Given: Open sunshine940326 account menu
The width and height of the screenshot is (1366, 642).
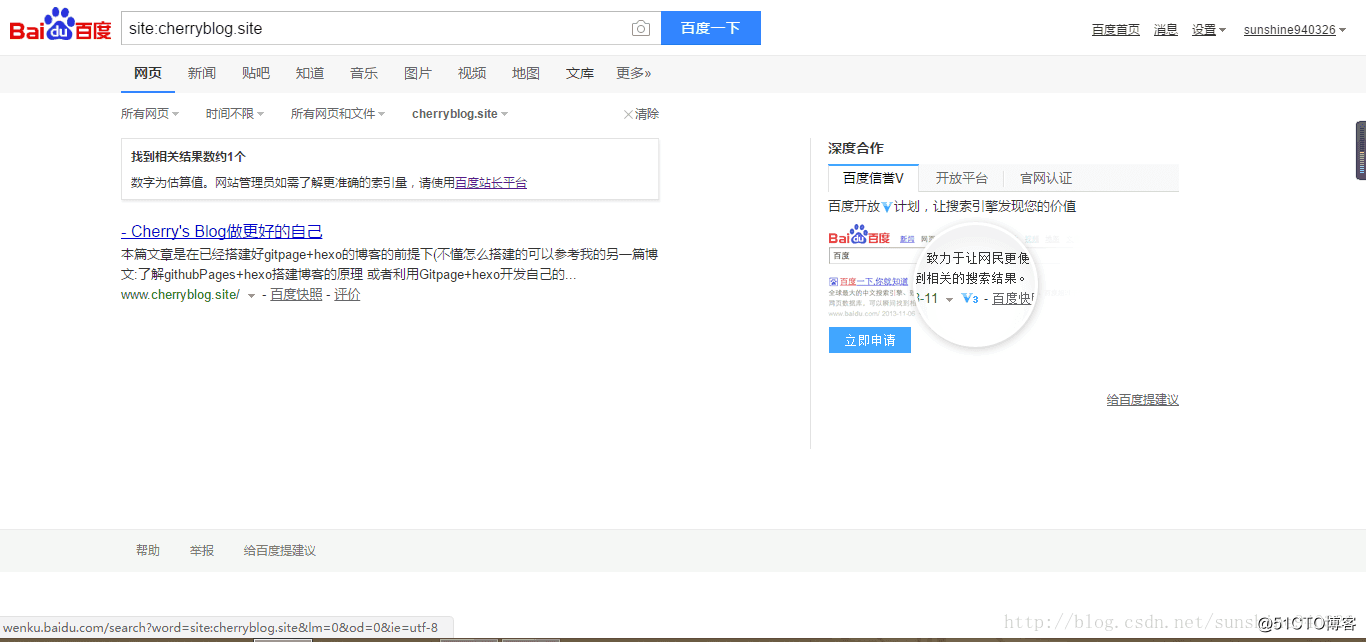Looking at the screenshot, I should pyautogui.click(x=1295, y=30).
